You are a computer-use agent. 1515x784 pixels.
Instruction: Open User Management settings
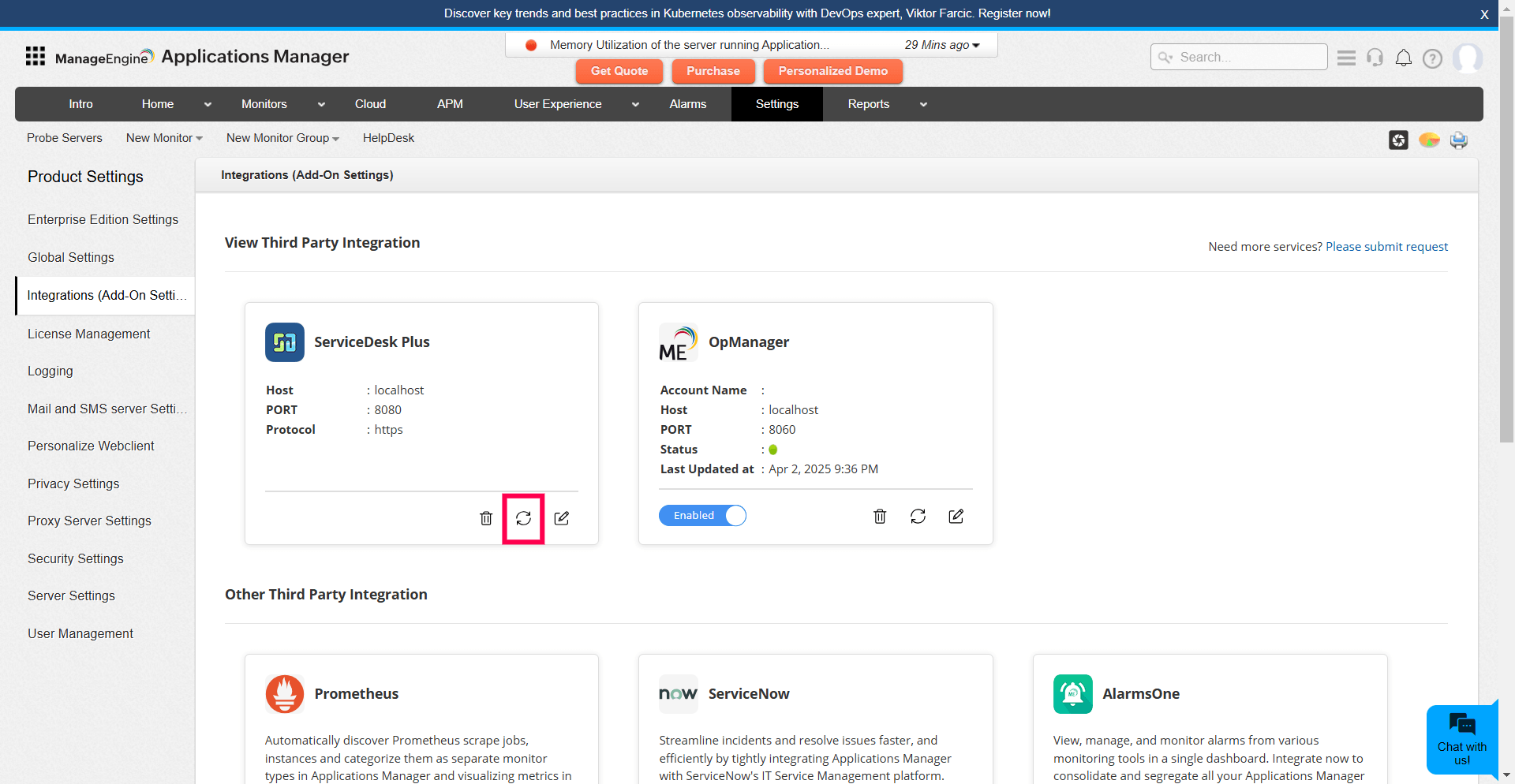pos(80,634)
